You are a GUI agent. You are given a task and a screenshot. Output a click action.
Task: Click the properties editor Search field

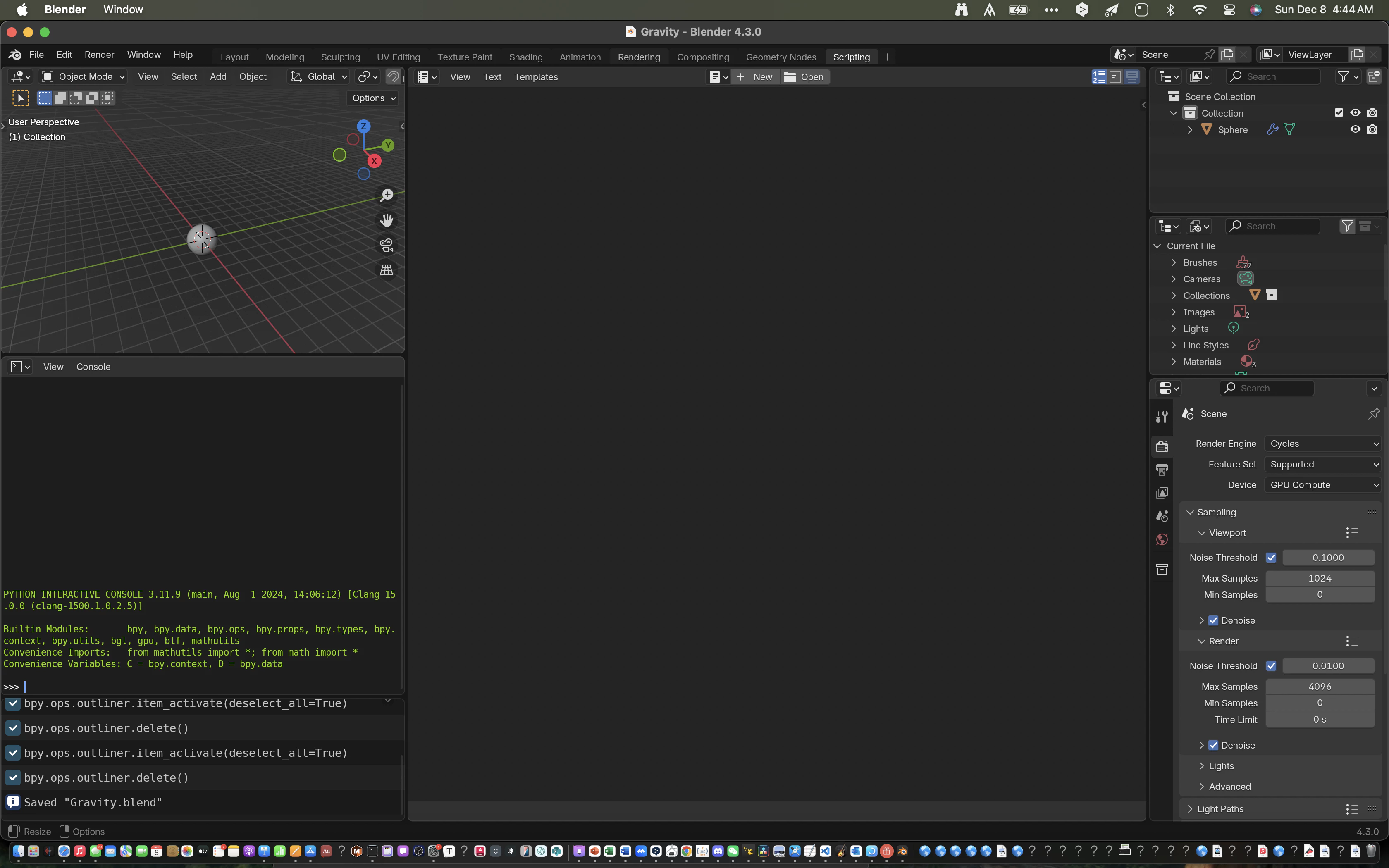1267,389
